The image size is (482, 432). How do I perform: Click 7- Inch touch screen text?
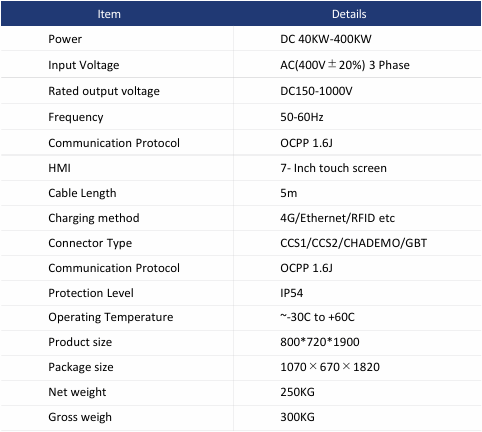pyautogui.click(x=333, y=168)
